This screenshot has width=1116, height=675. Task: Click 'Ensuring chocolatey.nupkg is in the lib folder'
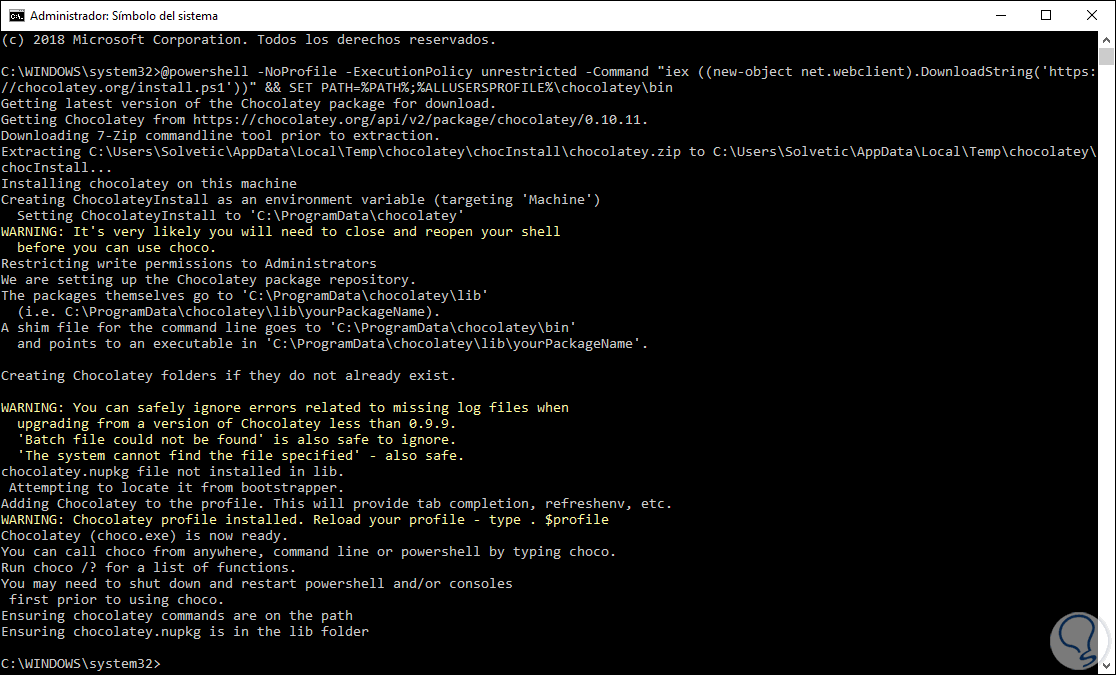[184, 632]
